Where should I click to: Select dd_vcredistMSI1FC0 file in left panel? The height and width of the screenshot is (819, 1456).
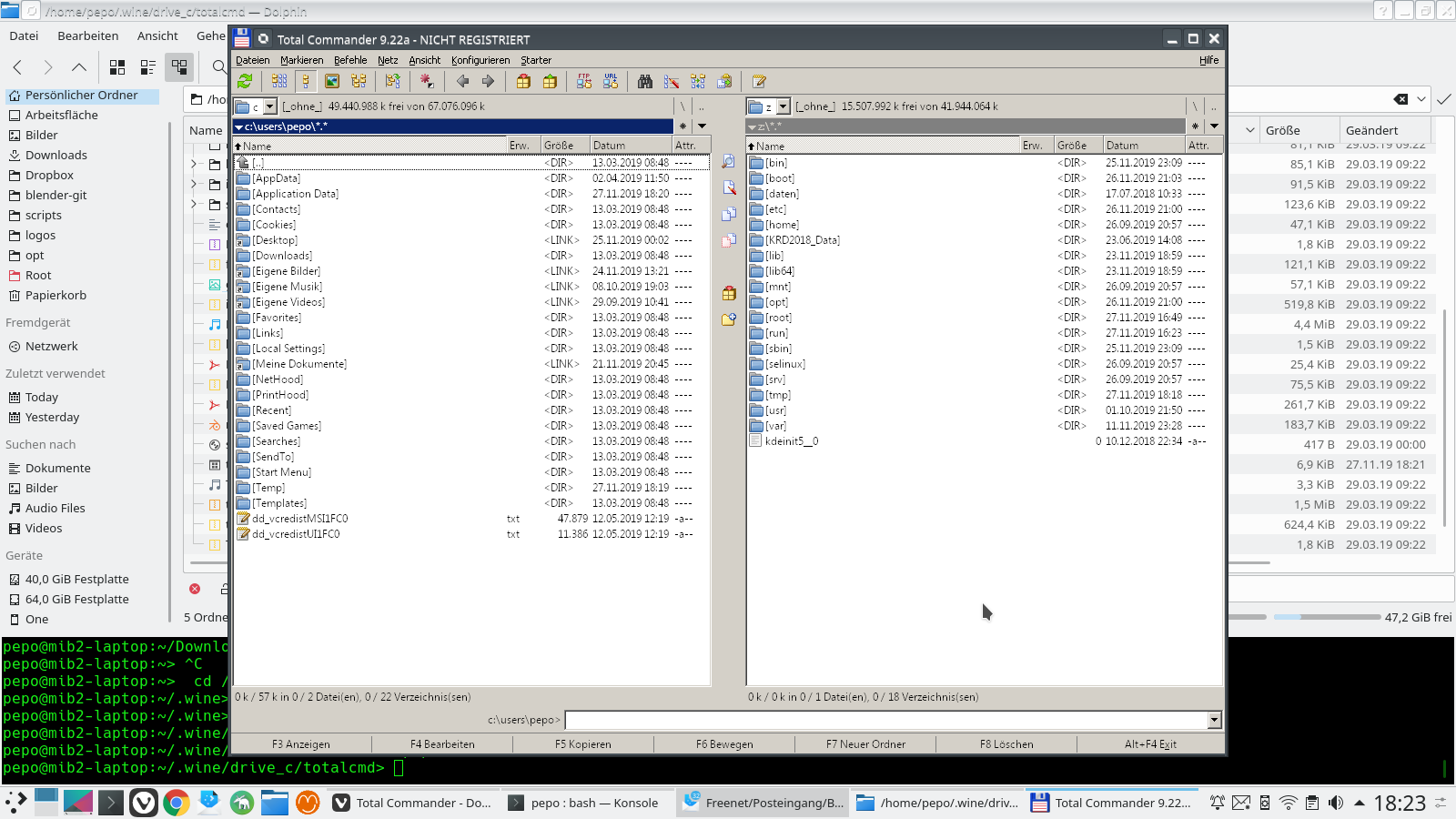pos(299,519)
